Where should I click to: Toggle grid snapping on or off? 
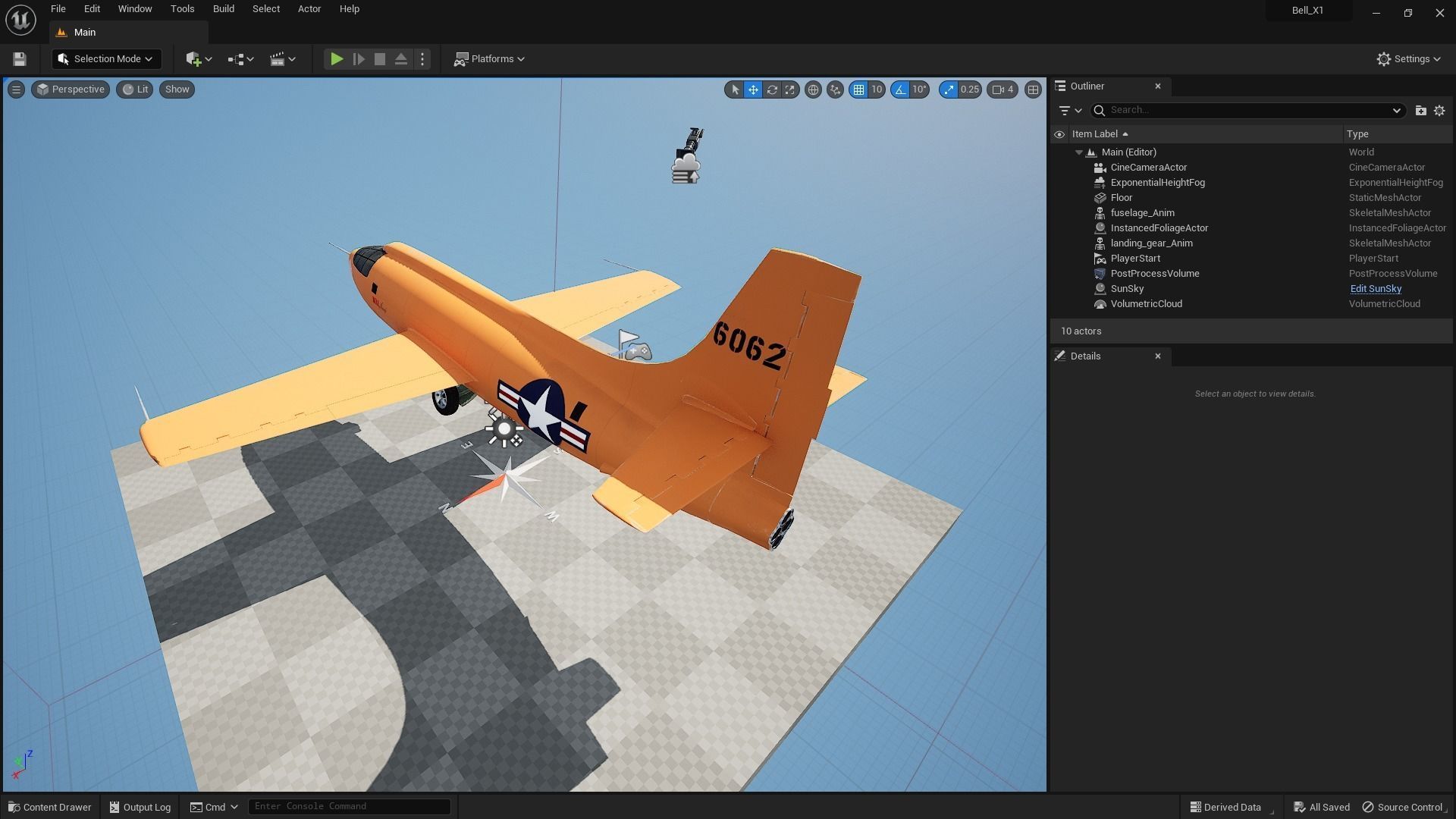(858, 89)
